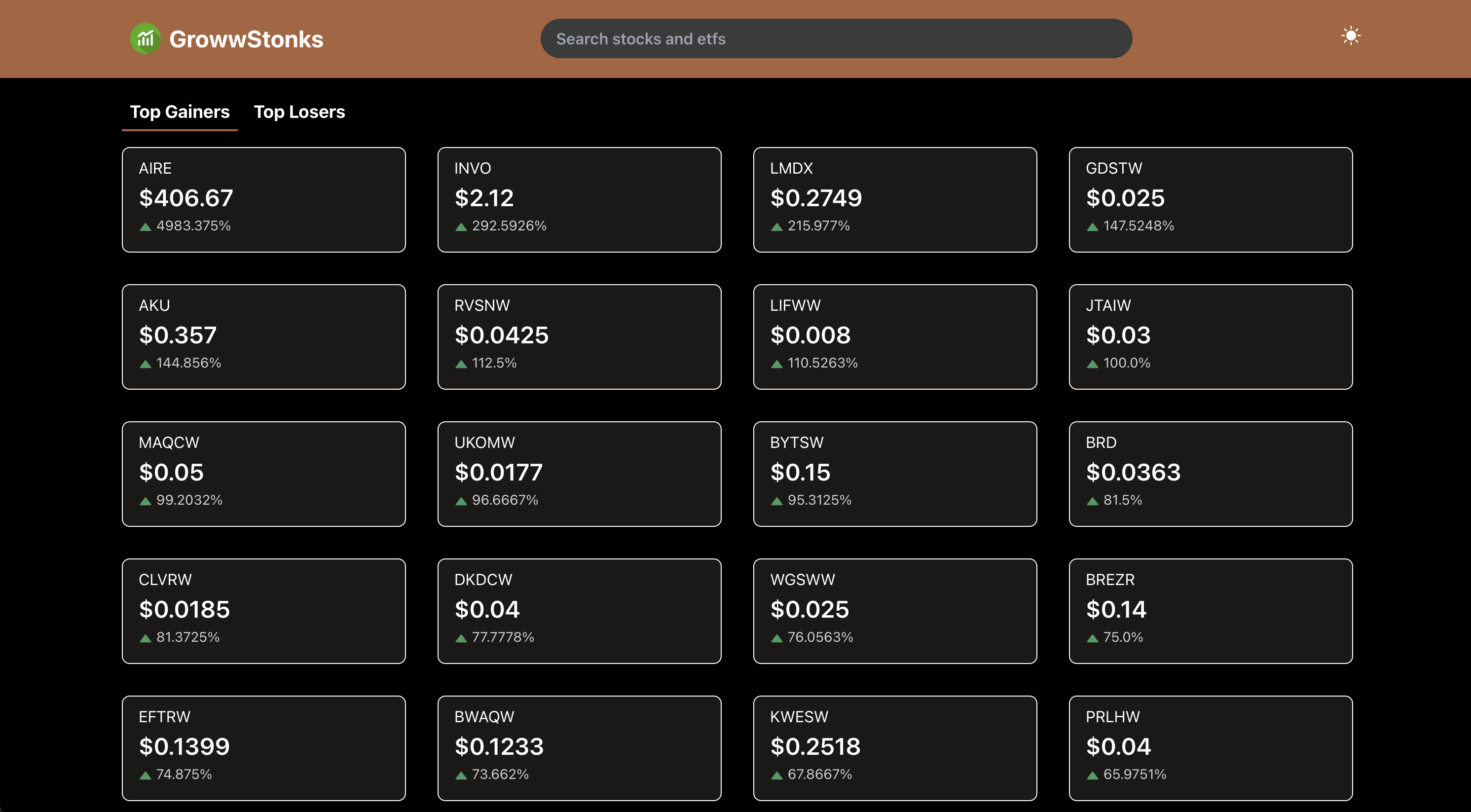Open the EFTRW stock card
Image resolution: width=1471 pixels, height=812 pixels.
click(x=262, y=748)
